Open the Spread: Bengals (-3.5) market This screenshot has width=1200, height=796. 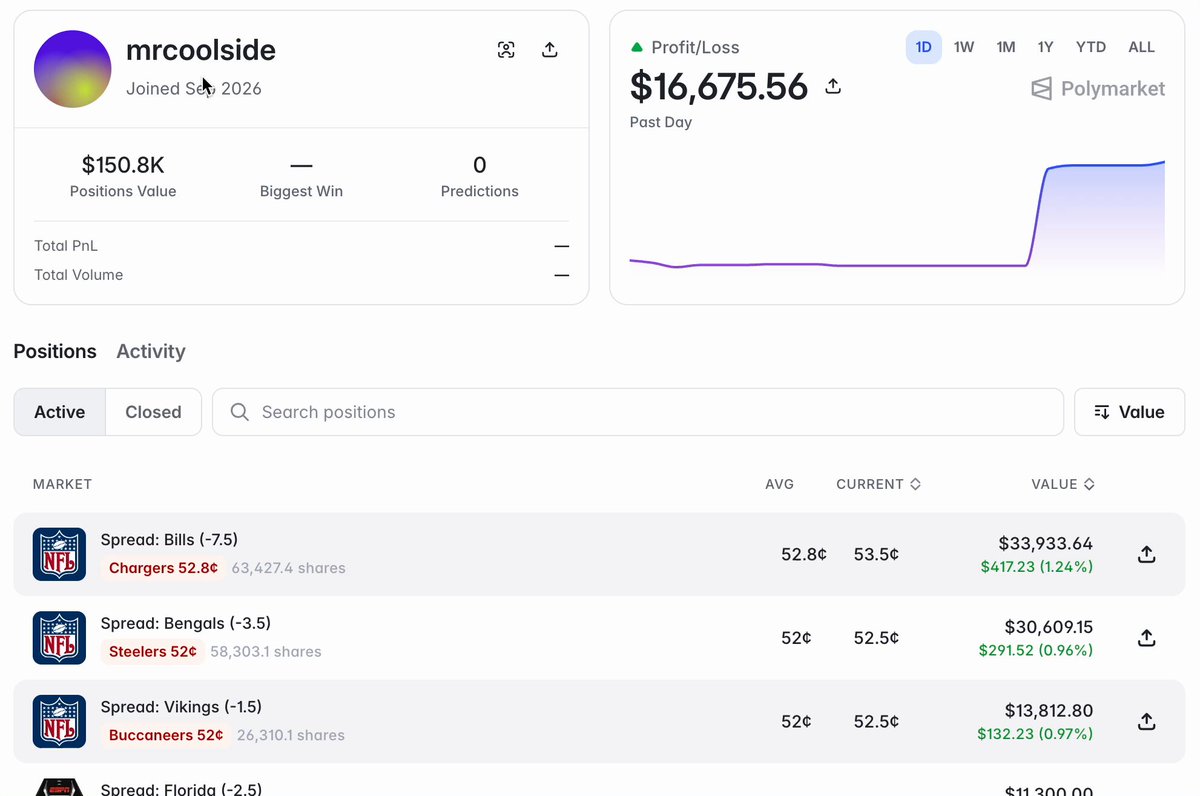coord(186,624)
